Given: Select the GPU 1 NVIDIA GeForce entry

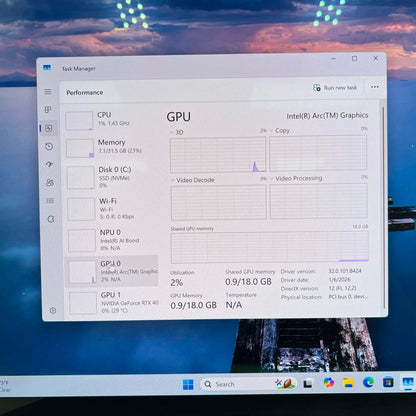Looking at the screenshot, I should tap(113, 303).
